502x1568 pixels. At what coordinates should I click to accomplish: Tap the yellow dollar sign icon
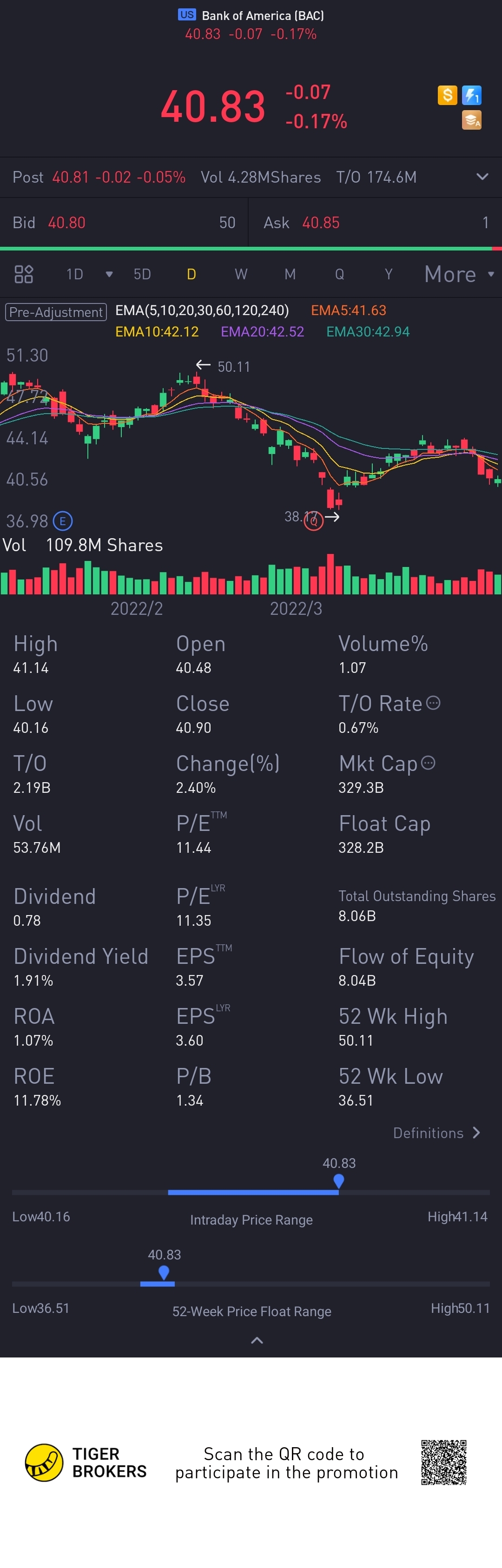pyautogui.click(x=447, y=95)
